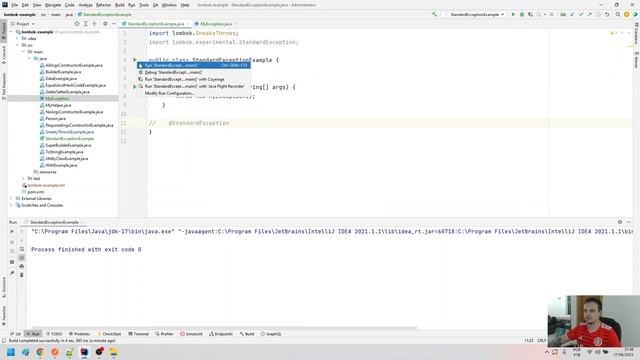Open the StandardExceptionExample run configuration dropdown
640x360 pixels.
tap(476, 14)
